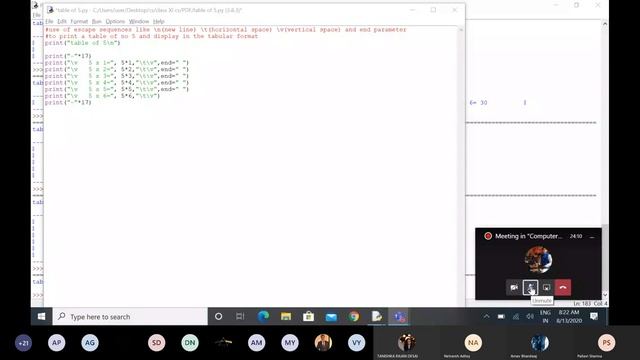Open the Options menu in IDLE editor
640x360 pixels.
pyautogui.click(x=115, y=21)
